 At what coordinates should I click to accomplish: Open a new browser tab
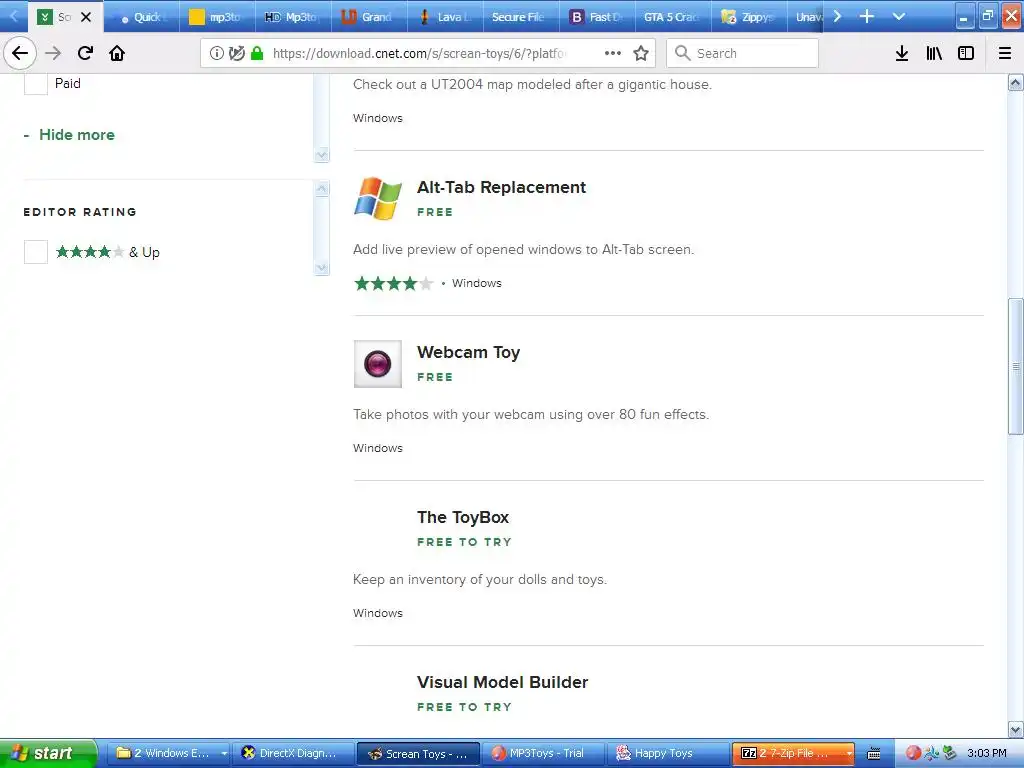click(867, 16)
